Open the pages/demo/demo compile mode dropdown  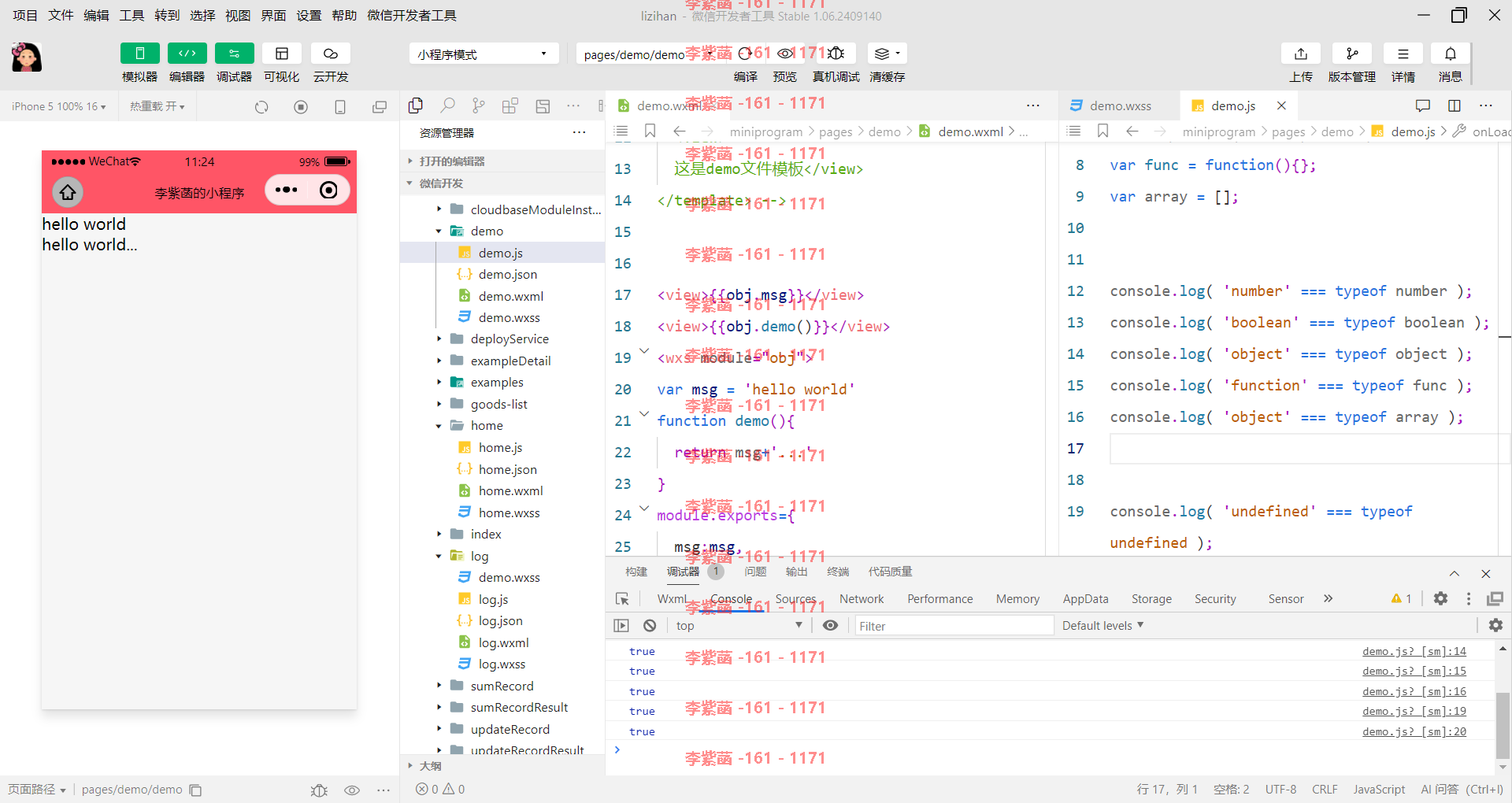click(650, 54)
